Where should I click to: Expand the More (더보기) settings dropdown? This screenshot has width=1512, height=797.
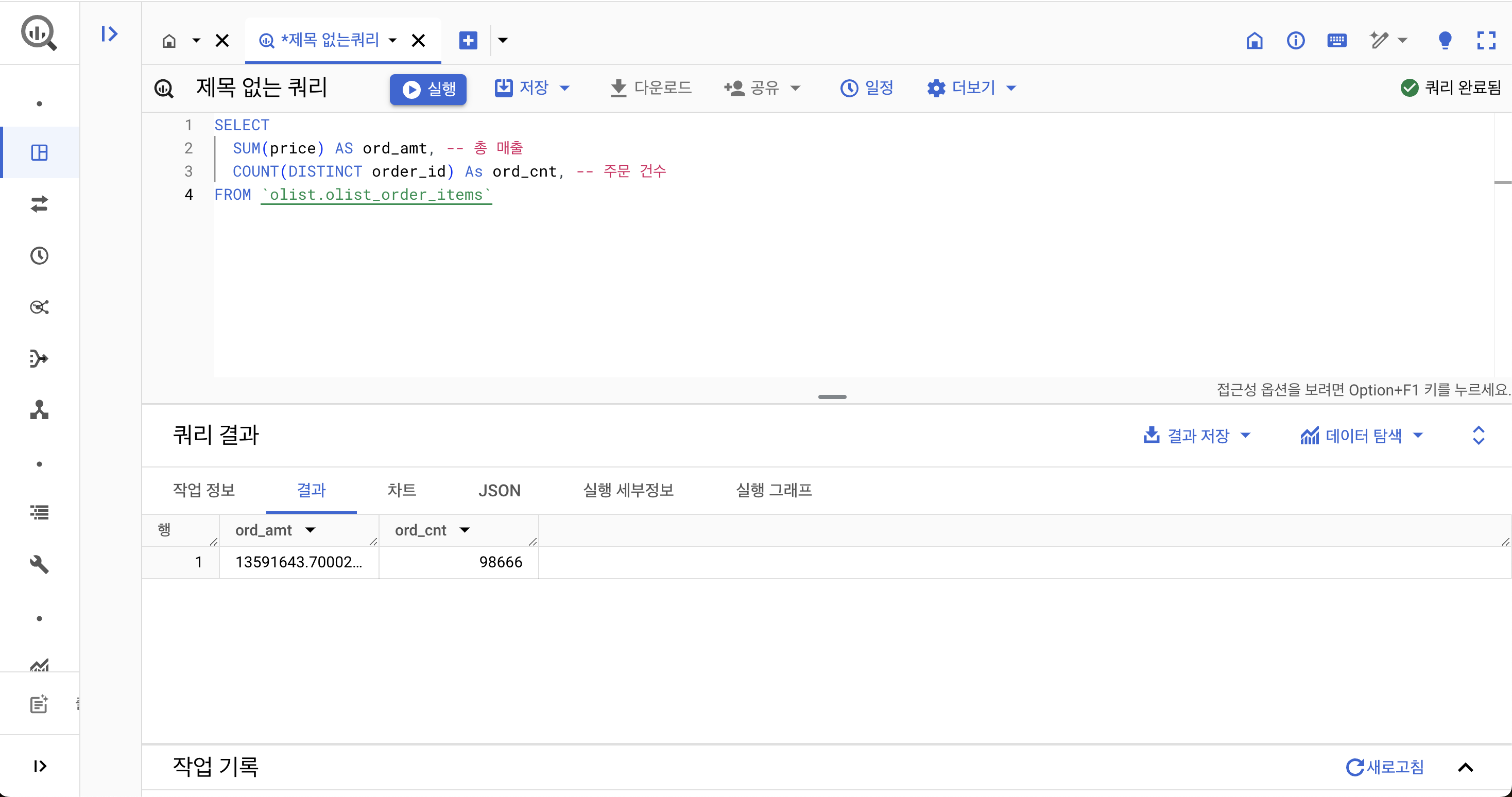tap(971, 89)
